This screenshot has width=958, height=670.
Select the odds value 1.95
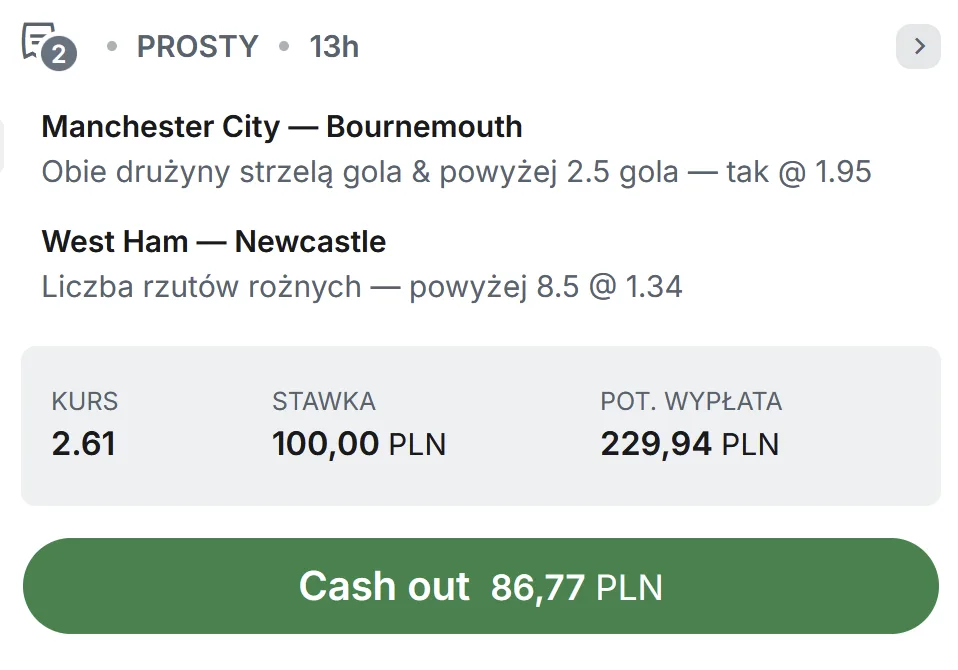(x=847, y=171)
